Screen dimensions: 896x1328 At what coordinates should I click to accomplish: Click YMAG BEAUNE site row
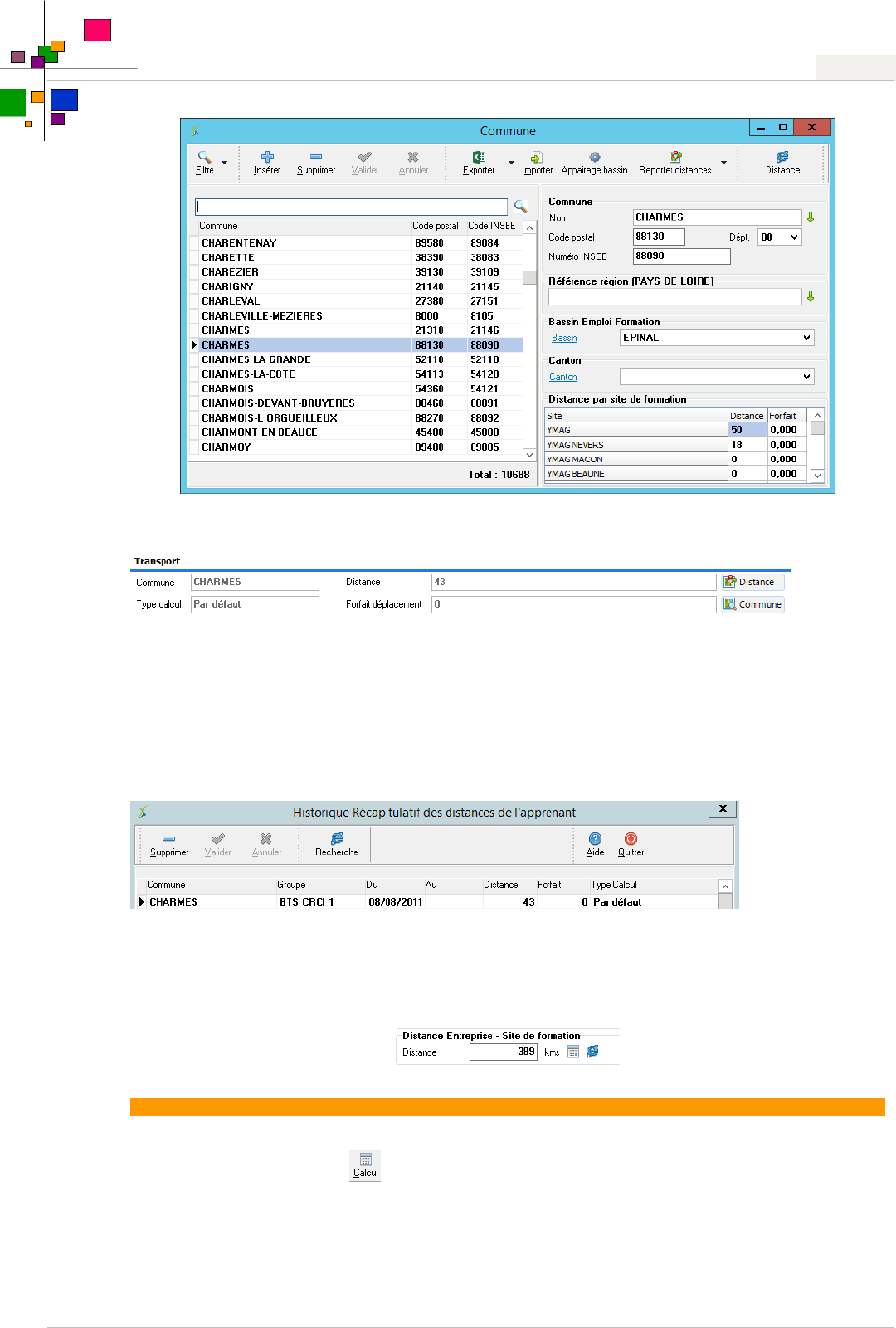pyautogui.click(x=635, y=474)
